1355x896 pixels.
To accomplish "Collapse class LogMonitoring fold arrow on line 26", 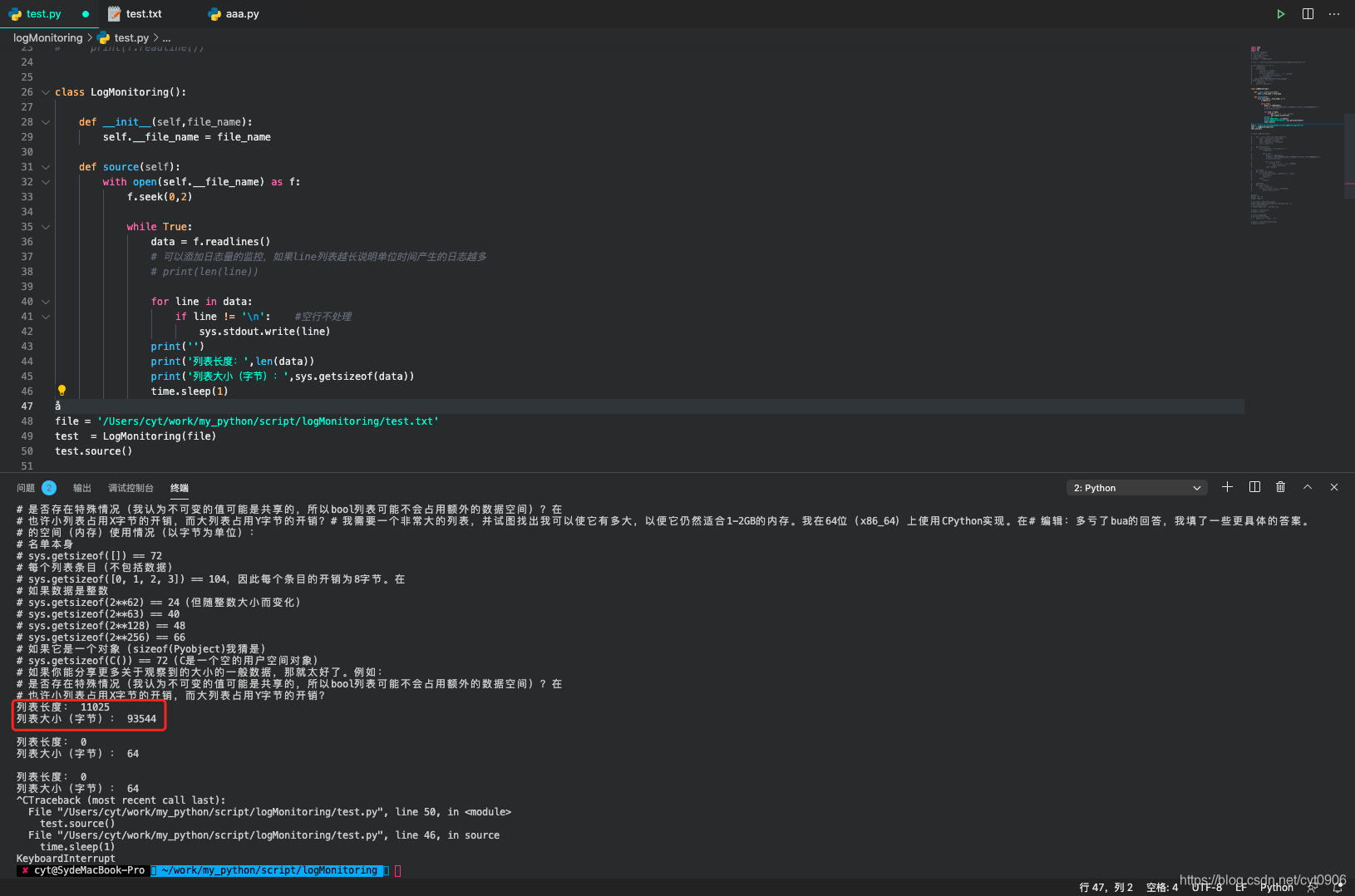I will pos(46,92).
